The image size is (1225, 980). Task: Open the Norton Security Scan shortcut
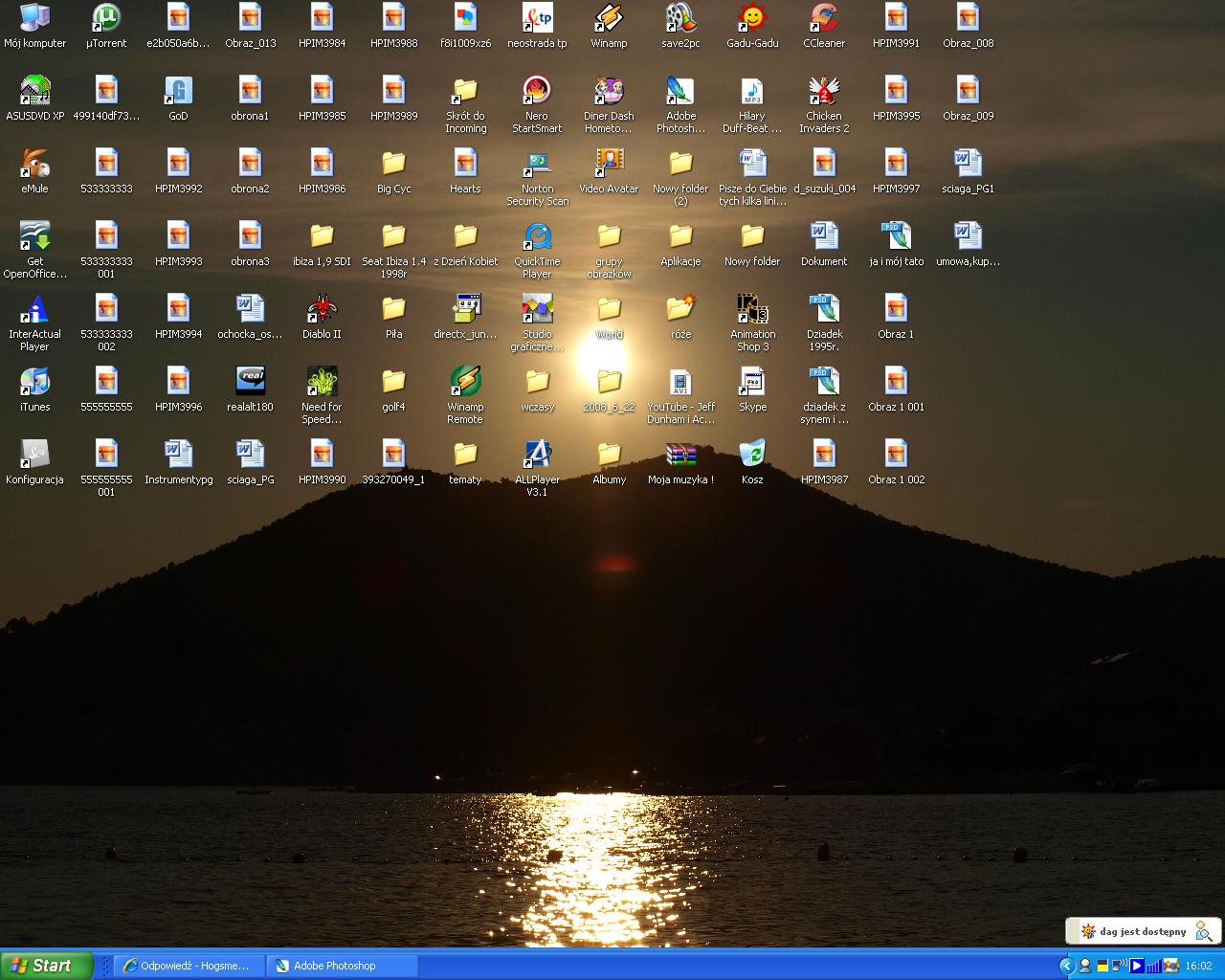[x=537, y=178]
